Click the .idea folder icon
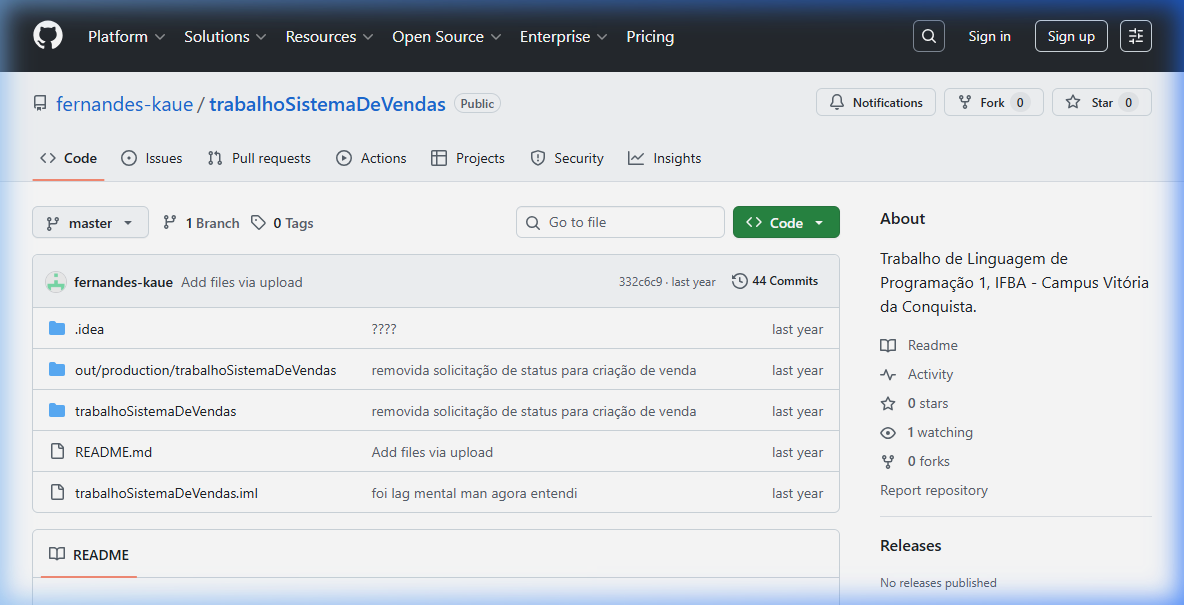 57,328
